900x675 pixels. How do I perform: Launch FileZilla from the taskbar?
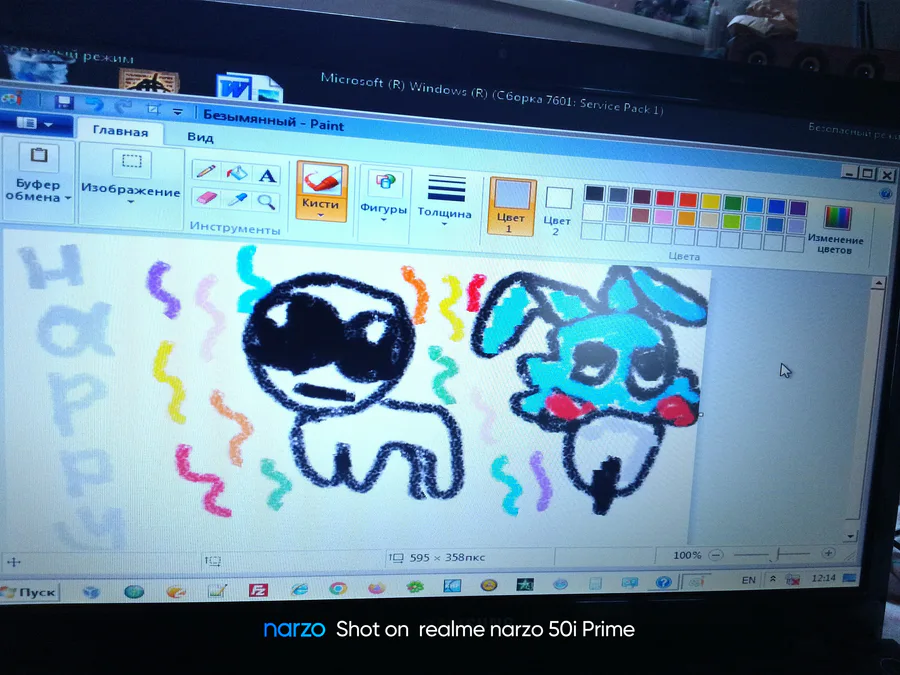pos(258,590)
